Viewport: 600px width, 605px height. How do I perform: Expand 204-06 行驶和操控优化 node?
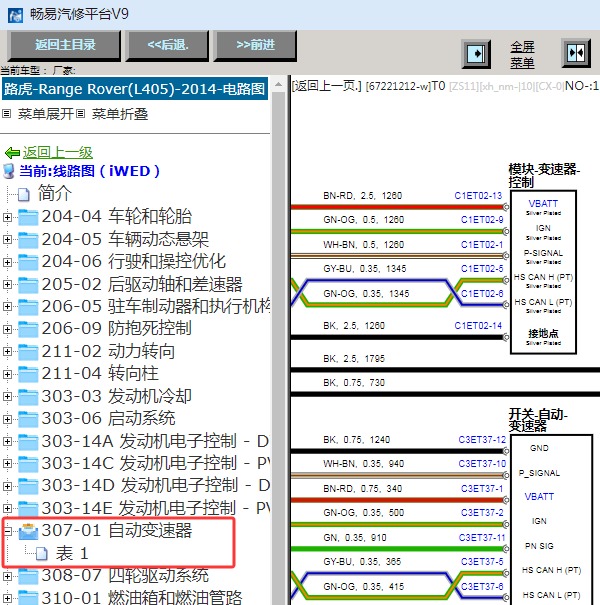(7, 262)
